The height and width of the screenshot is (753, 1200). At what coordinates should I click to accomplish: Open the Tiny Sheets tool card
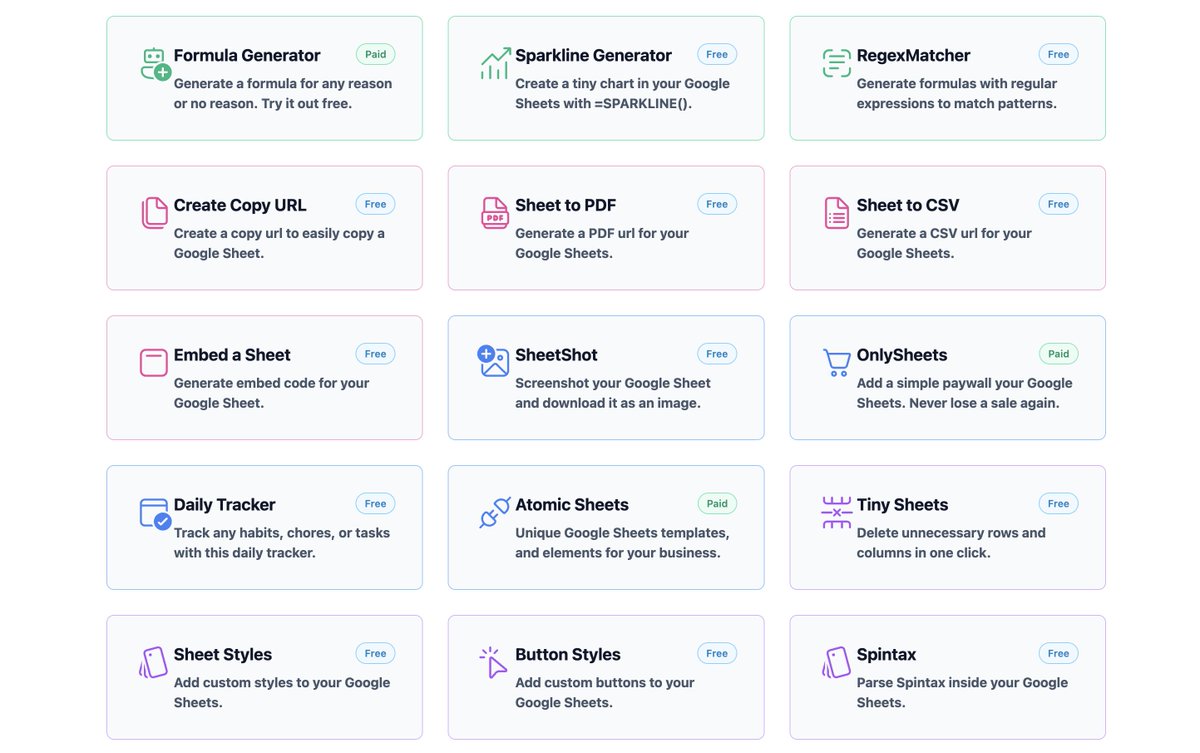point(947,527)
